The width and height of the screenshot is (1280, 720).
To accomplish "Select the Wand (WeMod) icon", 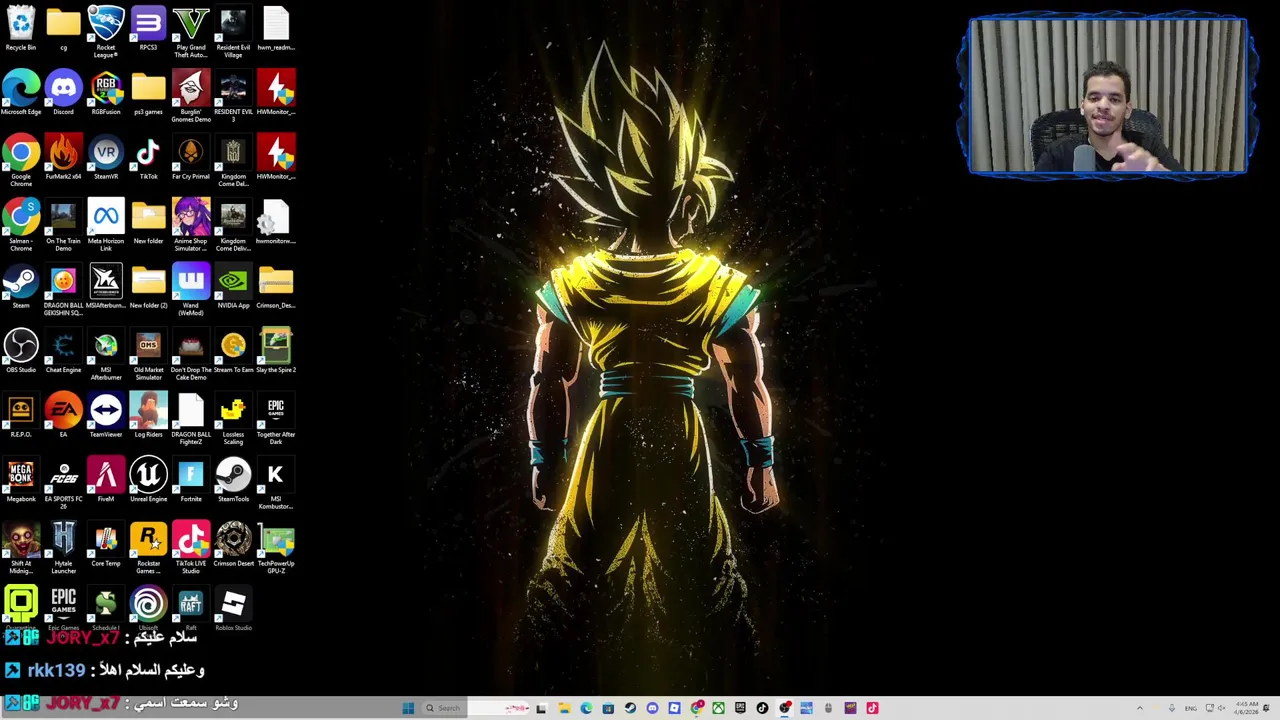I will coord(191,290).
